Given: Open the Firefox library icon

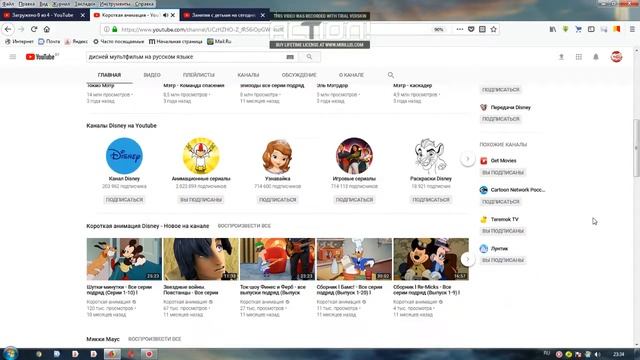Looking at the screenshot, I should pos(553,29).
